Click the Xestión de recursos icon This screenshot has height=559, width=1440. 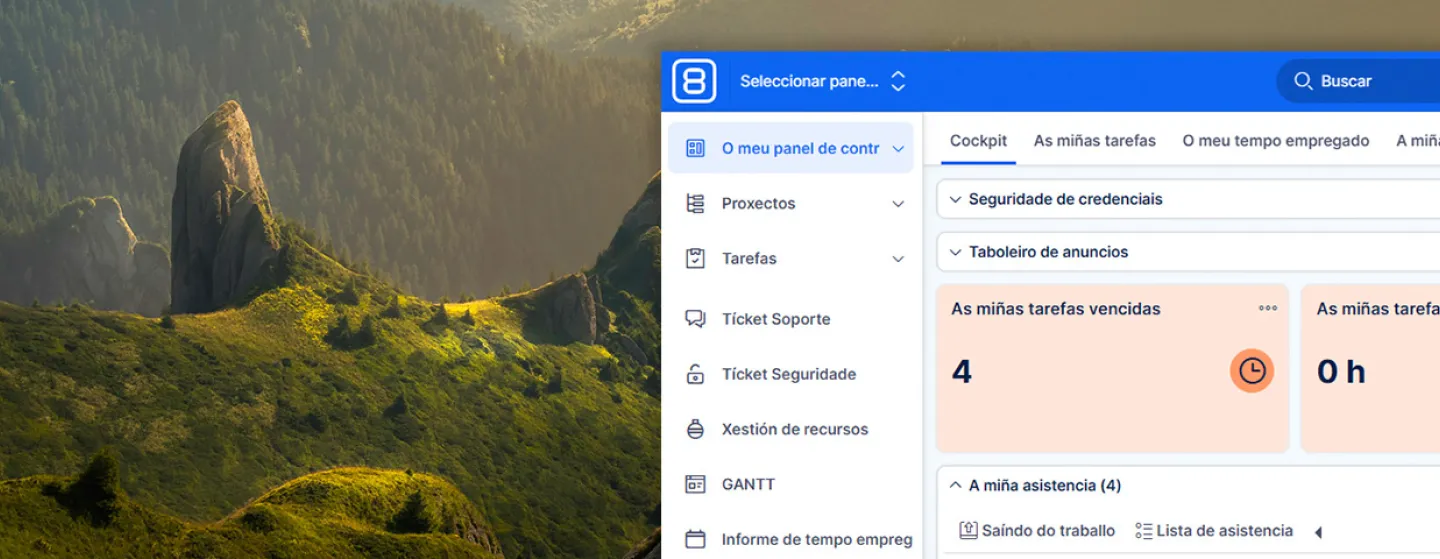pyautogui.click(x=695, y=429)
